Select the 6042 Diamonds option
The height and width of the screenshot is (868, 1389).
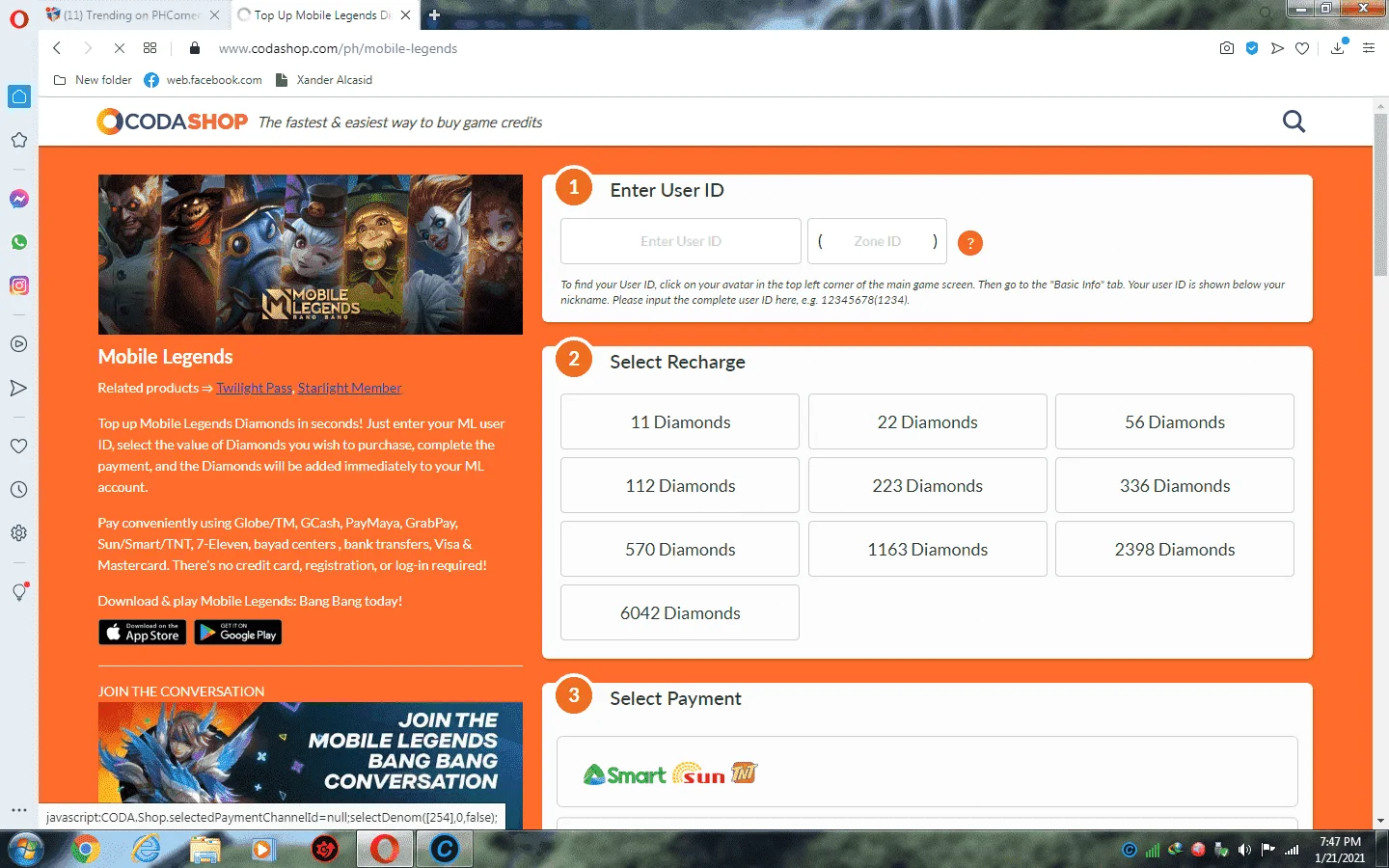(x=680, y=612)
